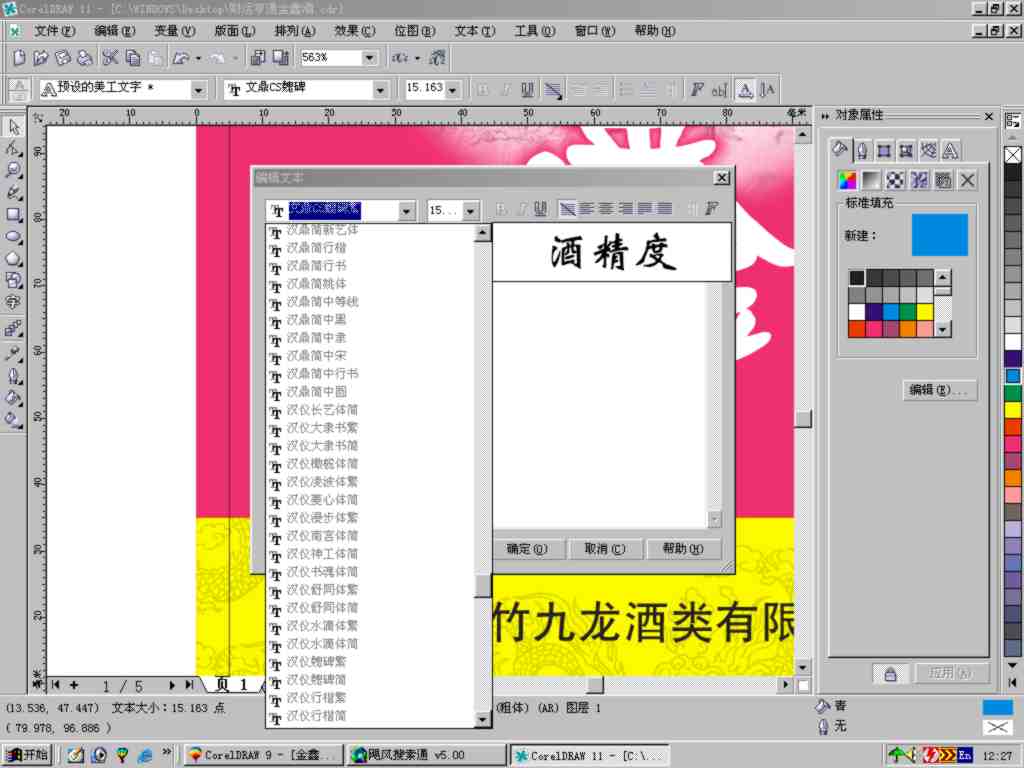Screen dimensions: 1024x768
Task: Open the zoom level 563% dropdown
Action: click(370, 58)
